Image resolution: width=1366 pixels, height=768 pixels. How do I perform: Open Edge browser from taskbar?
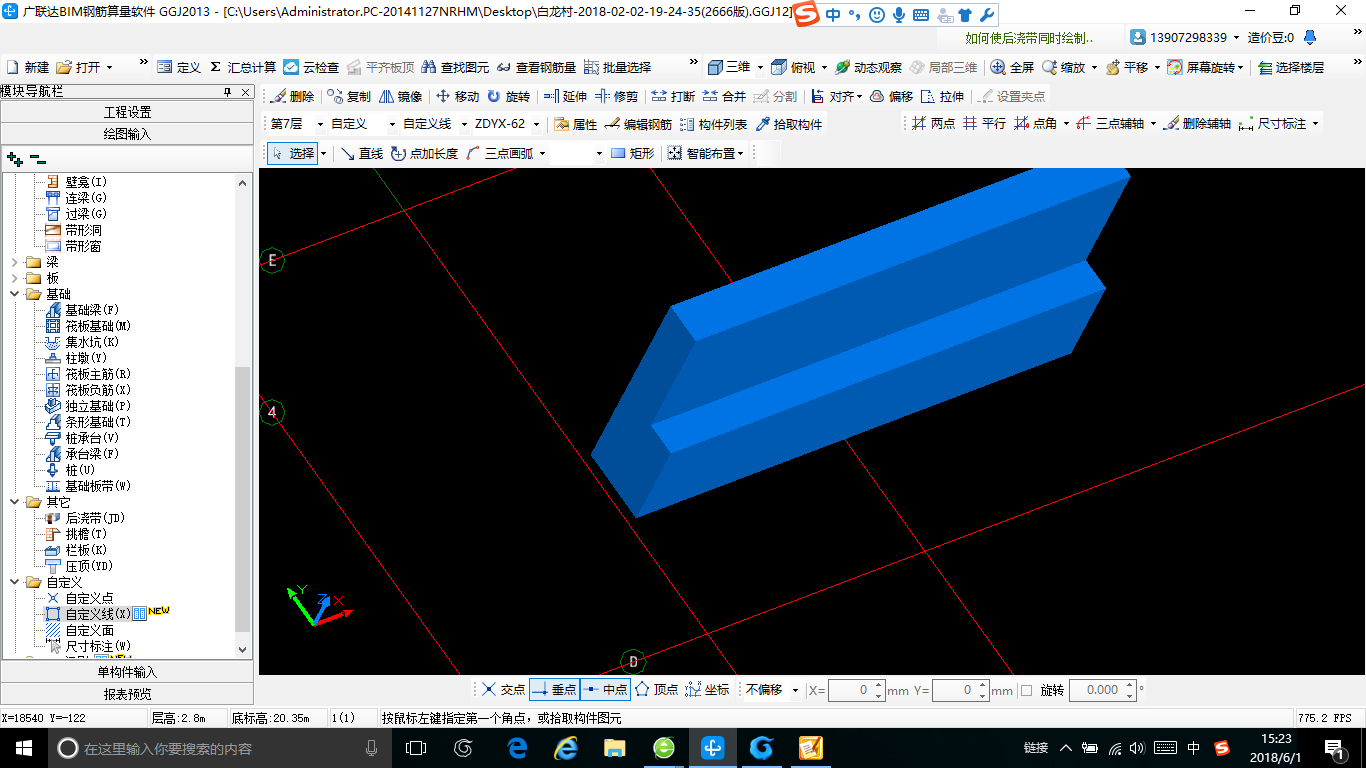click(x=517, y=748)
